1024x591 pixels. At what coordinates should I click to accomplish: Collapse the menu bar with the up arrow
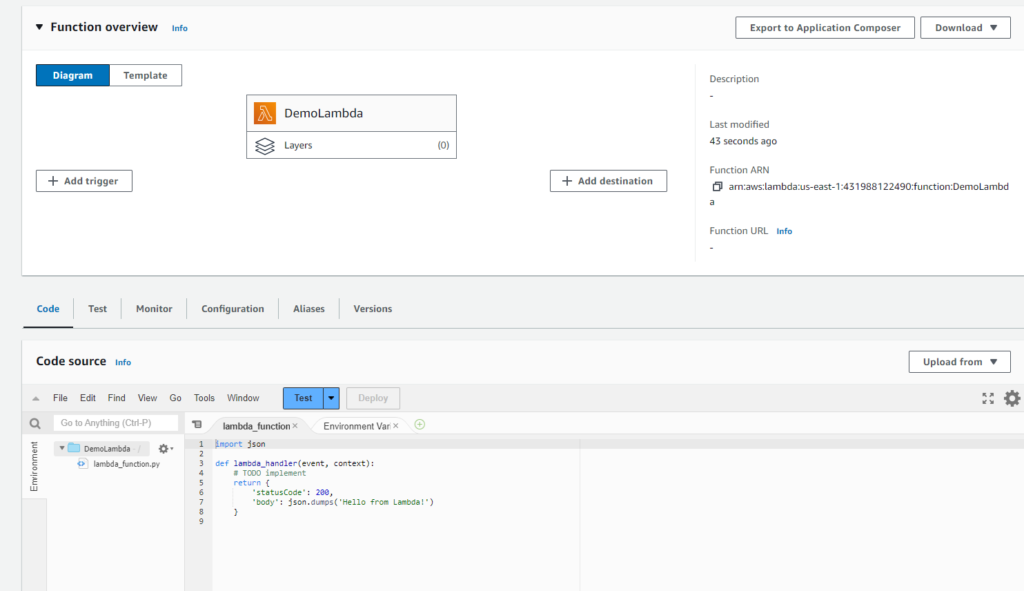36,398
